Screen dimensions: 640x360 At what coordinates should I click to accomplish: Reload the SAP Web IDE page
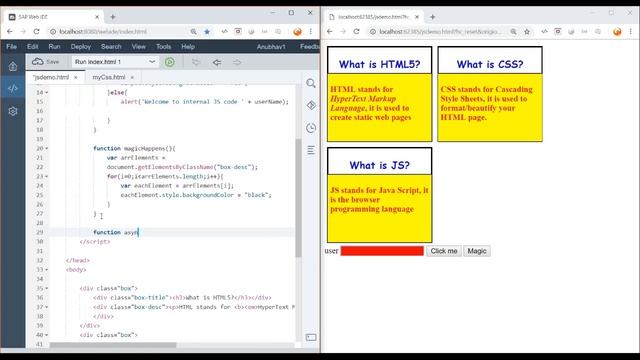36,31
